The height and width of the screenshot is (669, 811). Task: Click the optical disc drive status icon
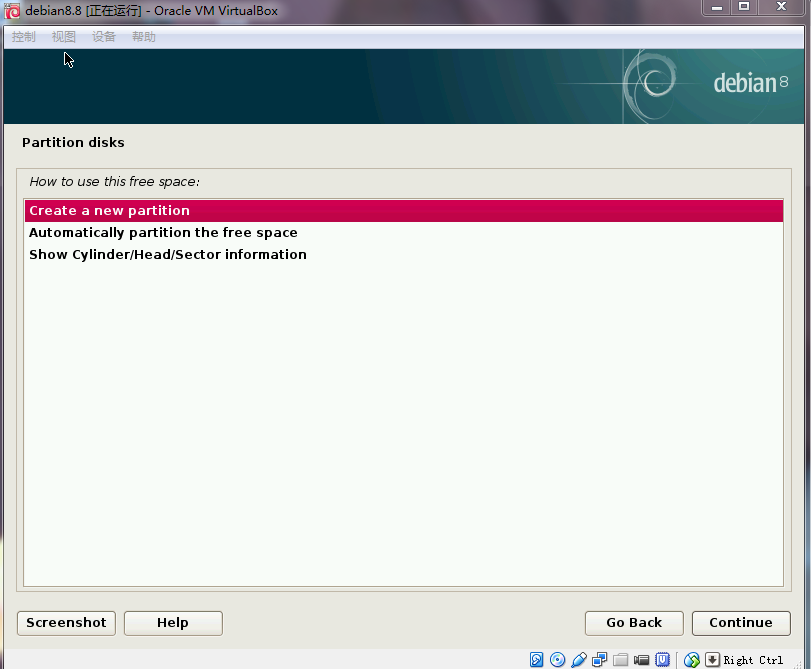558,660
